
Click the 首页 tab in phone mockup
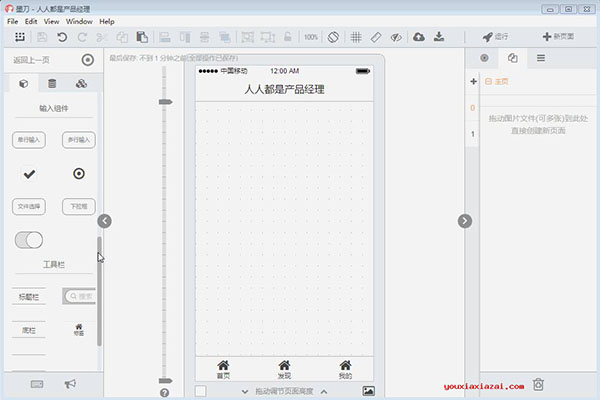(223, 369)
